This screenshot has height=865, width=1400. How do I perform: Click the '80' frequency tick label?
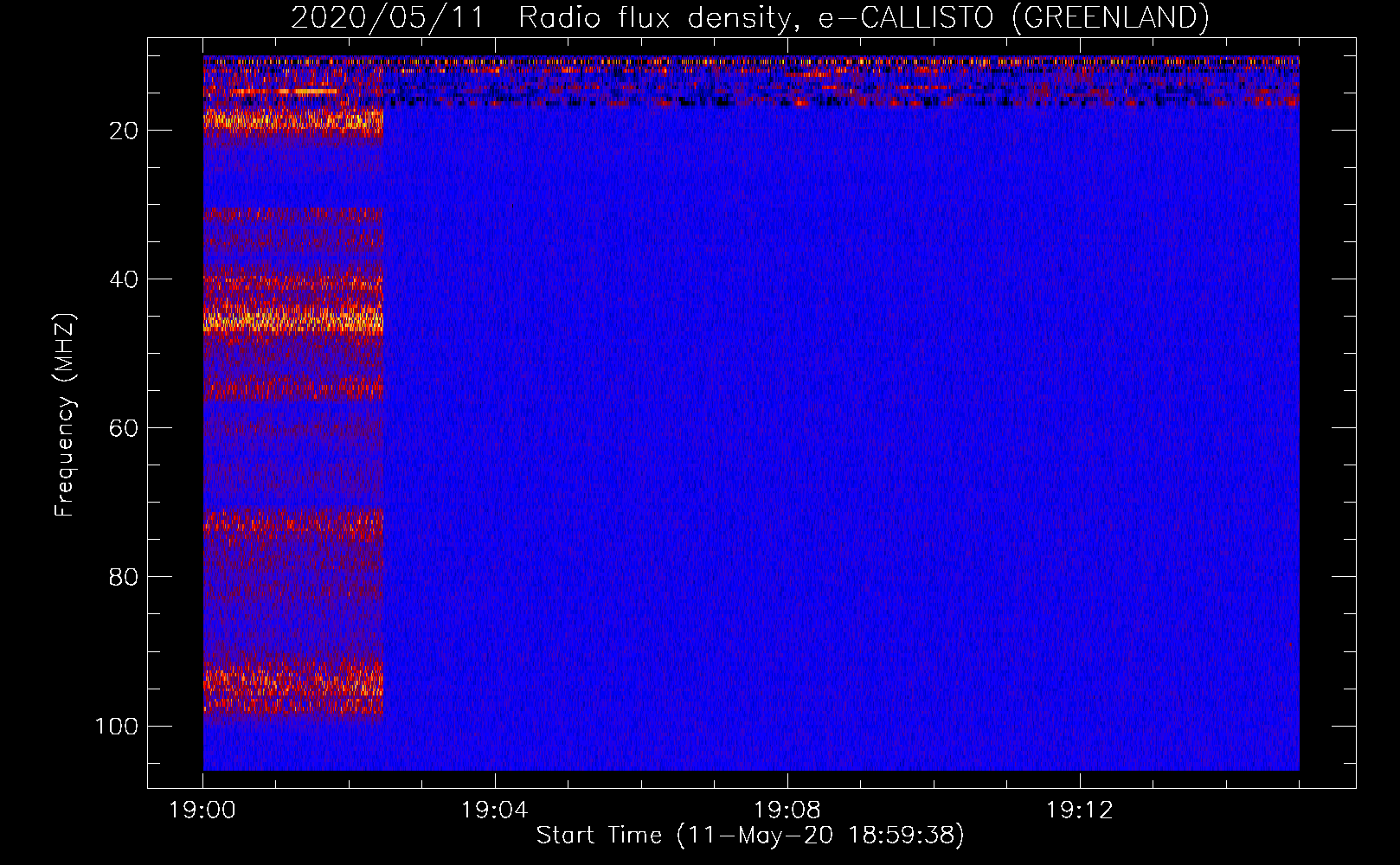pyautogui.click(x=124, y=577)
